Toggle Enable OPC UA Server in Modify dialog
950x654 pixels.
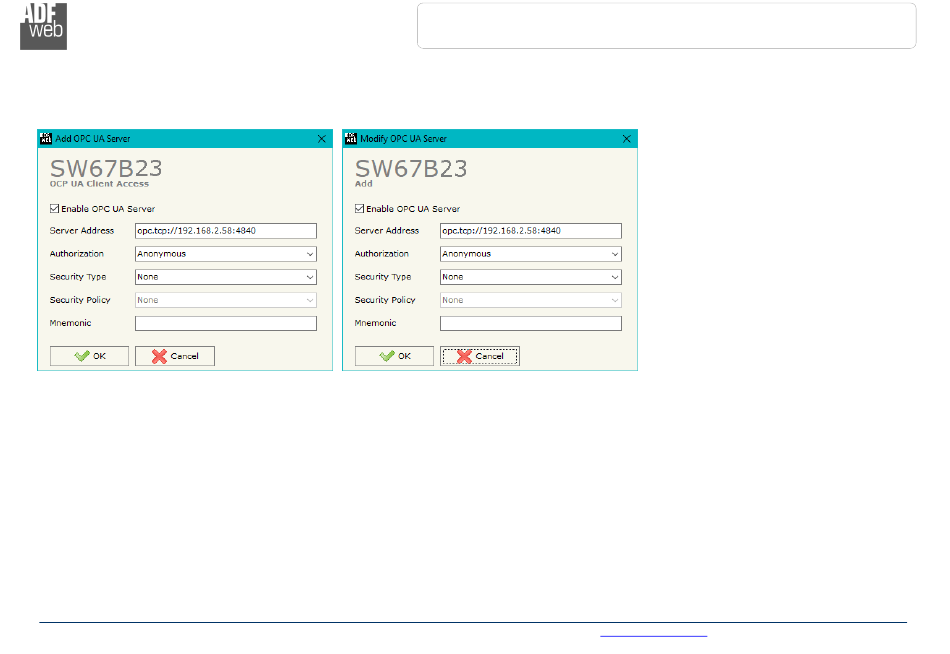(x=360, y=209)
